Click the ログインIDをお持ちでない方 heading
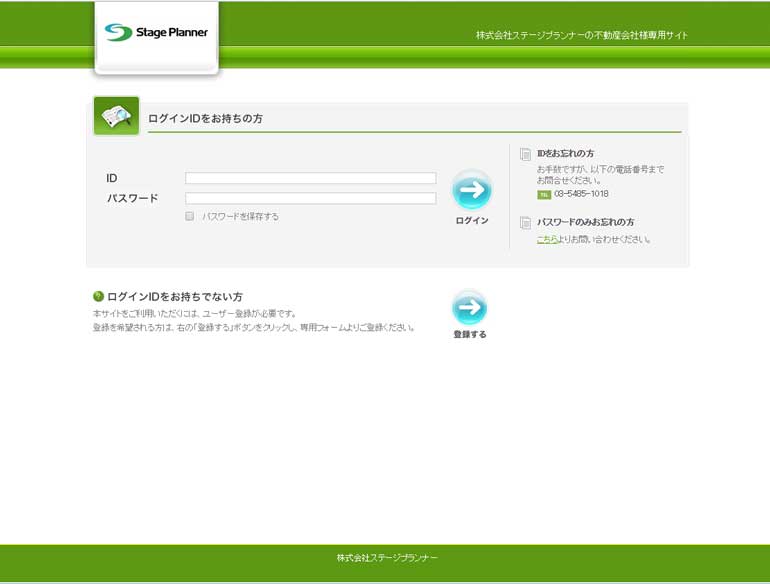 point(175,297)
